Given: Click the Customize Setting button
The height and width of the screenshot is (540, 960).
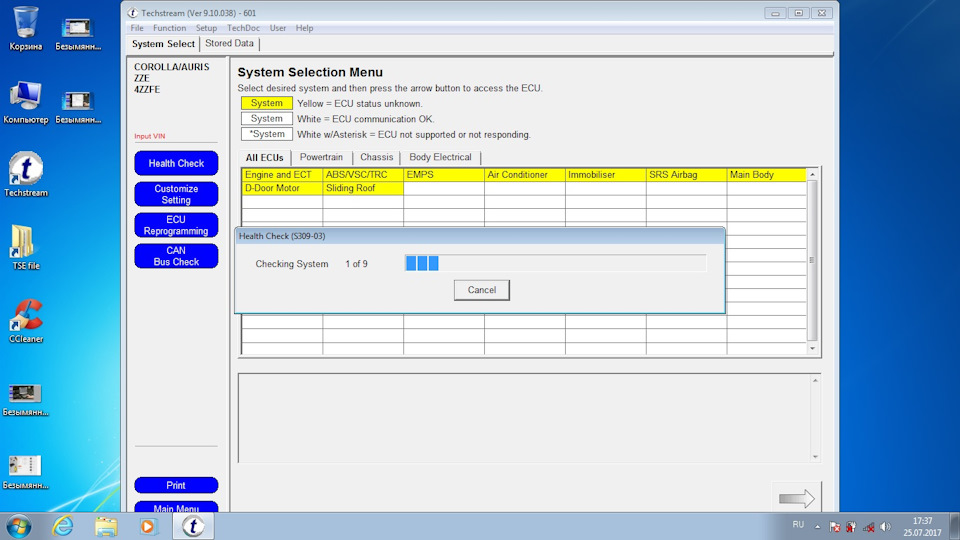Looking at the screenshot, I should (176, 194).
